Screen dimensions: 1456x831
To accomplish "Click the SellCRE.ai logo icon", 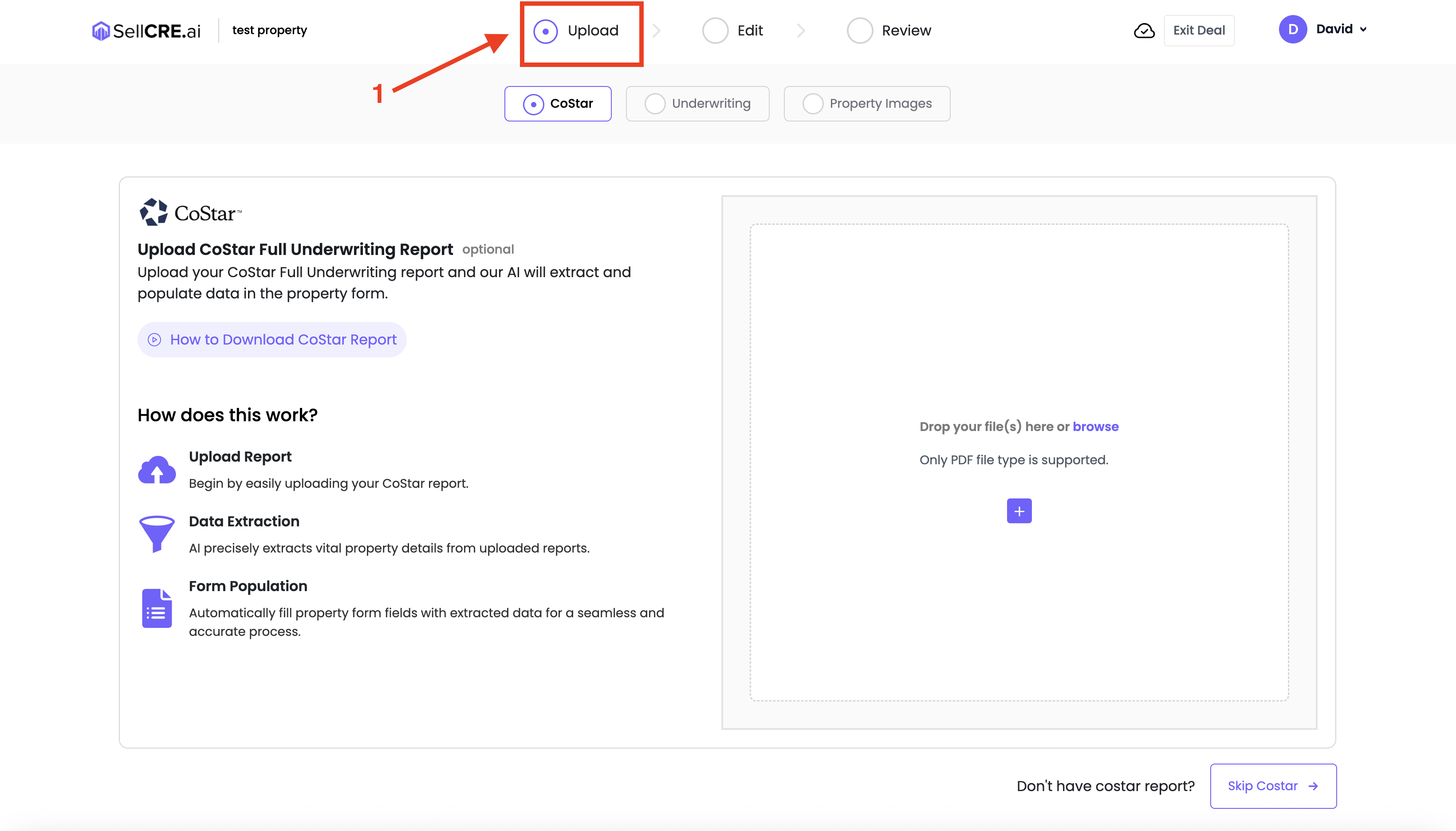I will click(101, 31).
